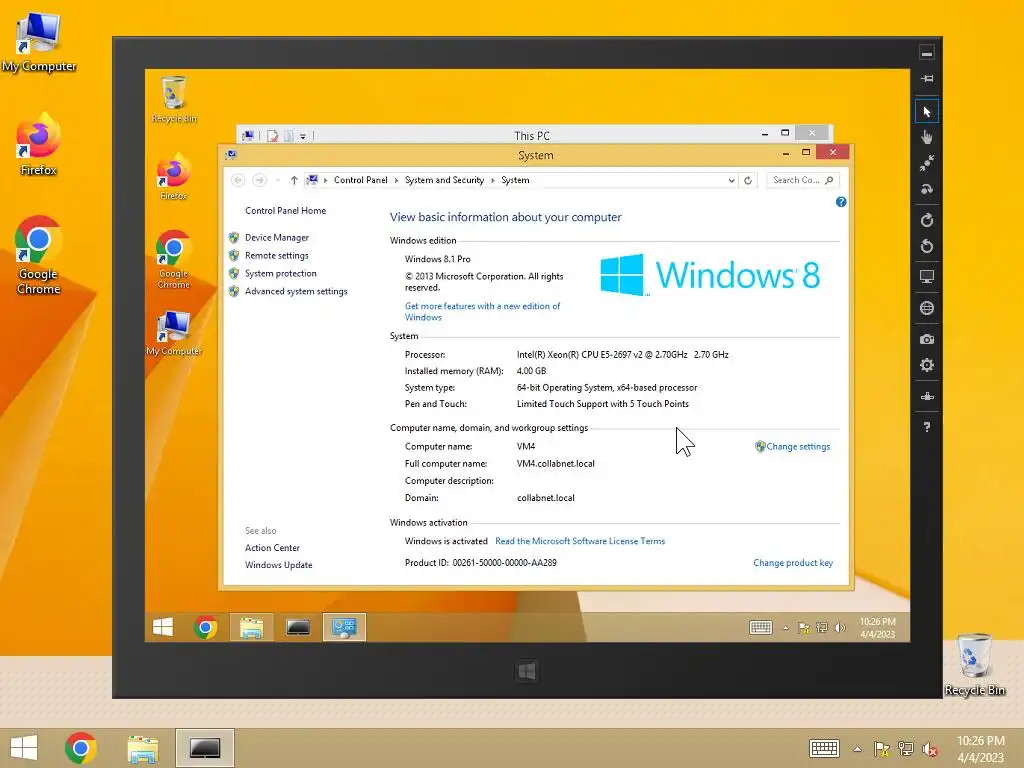The width and height of the screenshot is (1024, 768).
Task: Click Get more features with new edition link
Action: (x=482, y=312)
